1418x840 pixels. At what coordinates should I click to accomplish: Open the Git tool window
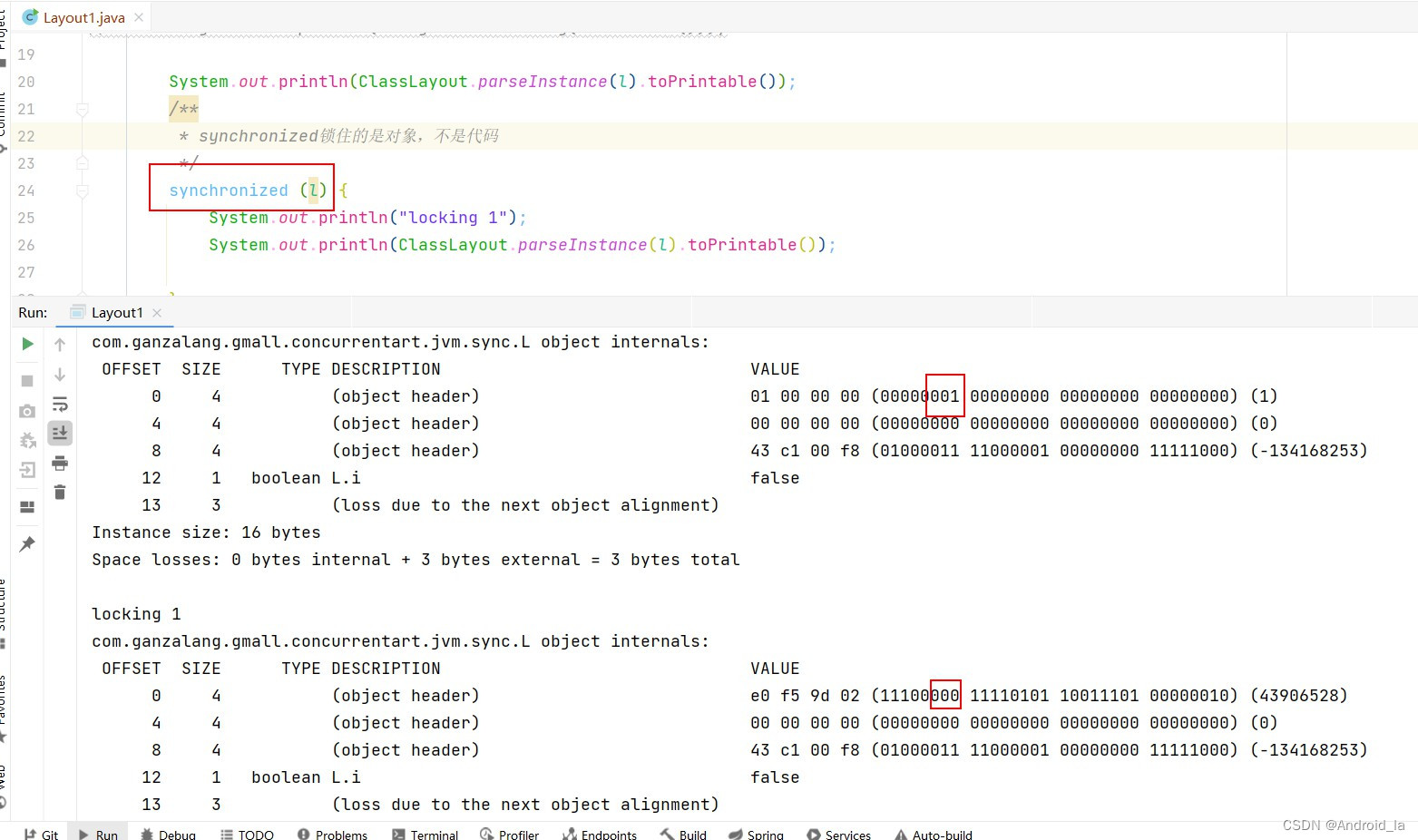[x=42, y=834]
